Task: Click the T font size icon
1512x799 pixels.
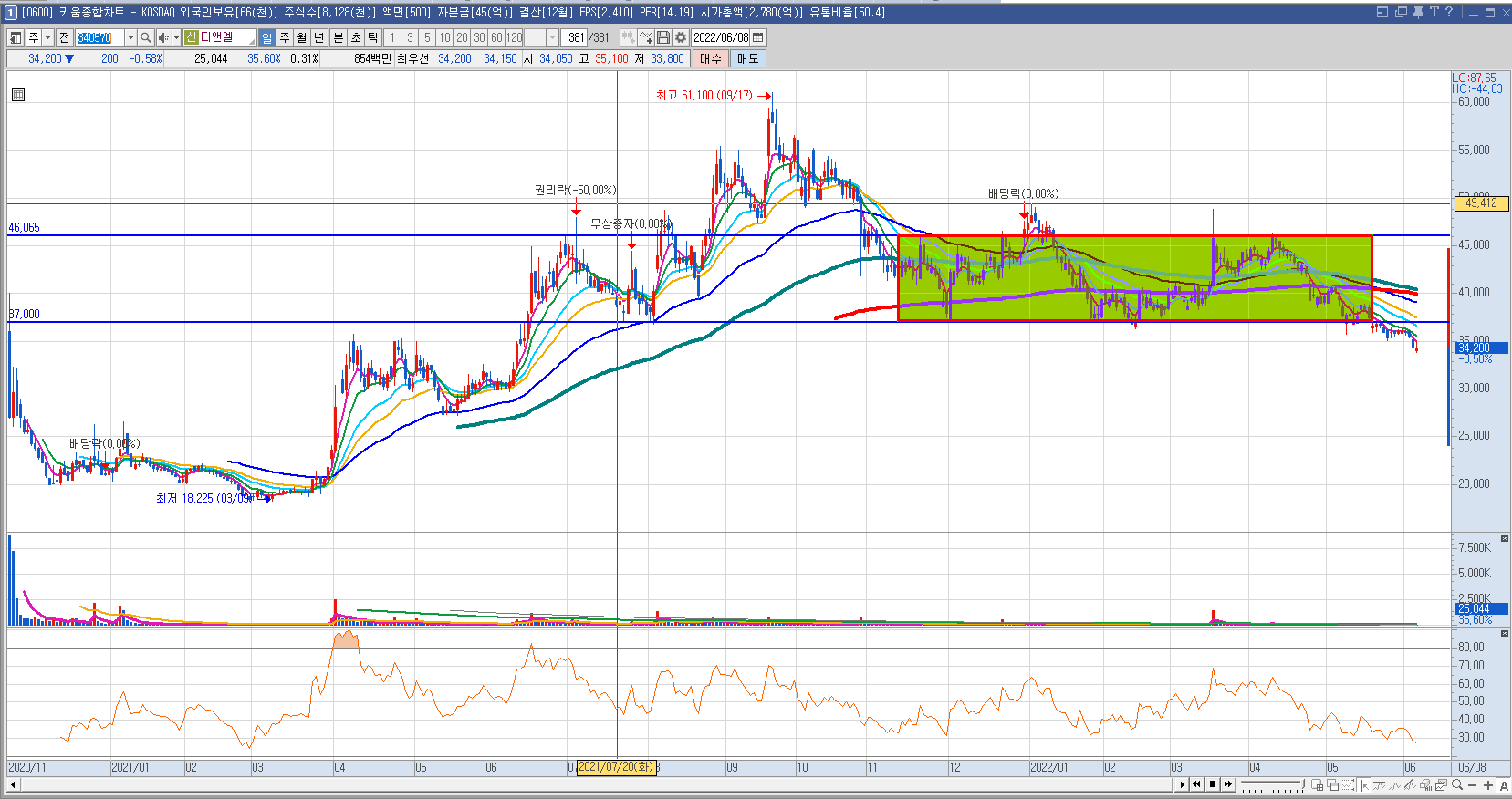Action: [1434, 12]
